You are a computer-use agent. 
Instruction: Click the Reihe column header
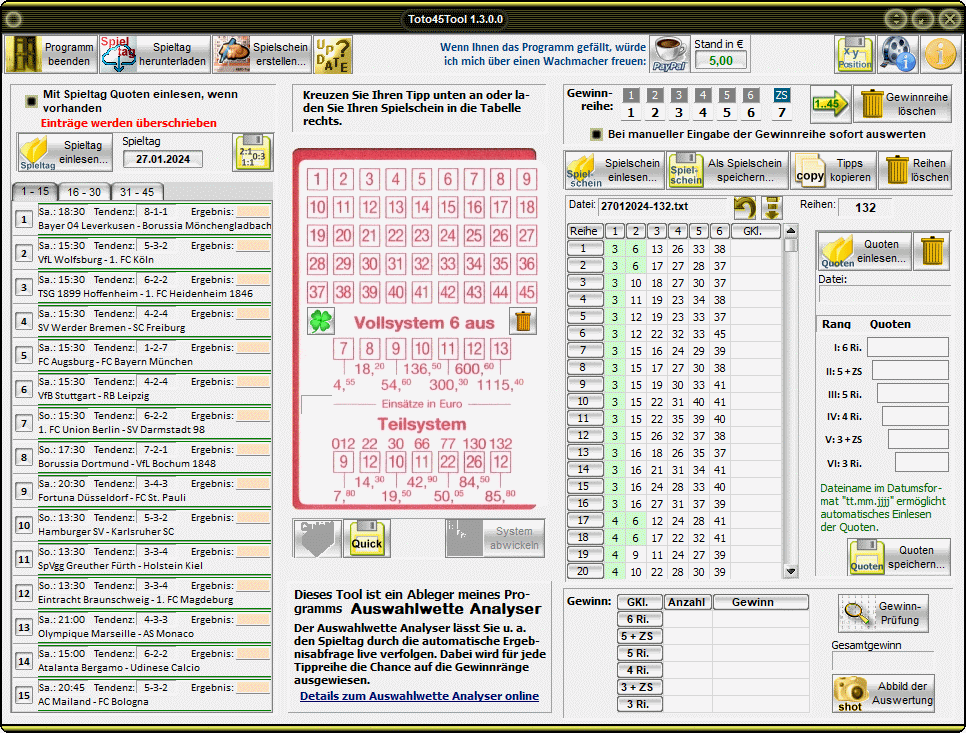pos(583,231)
